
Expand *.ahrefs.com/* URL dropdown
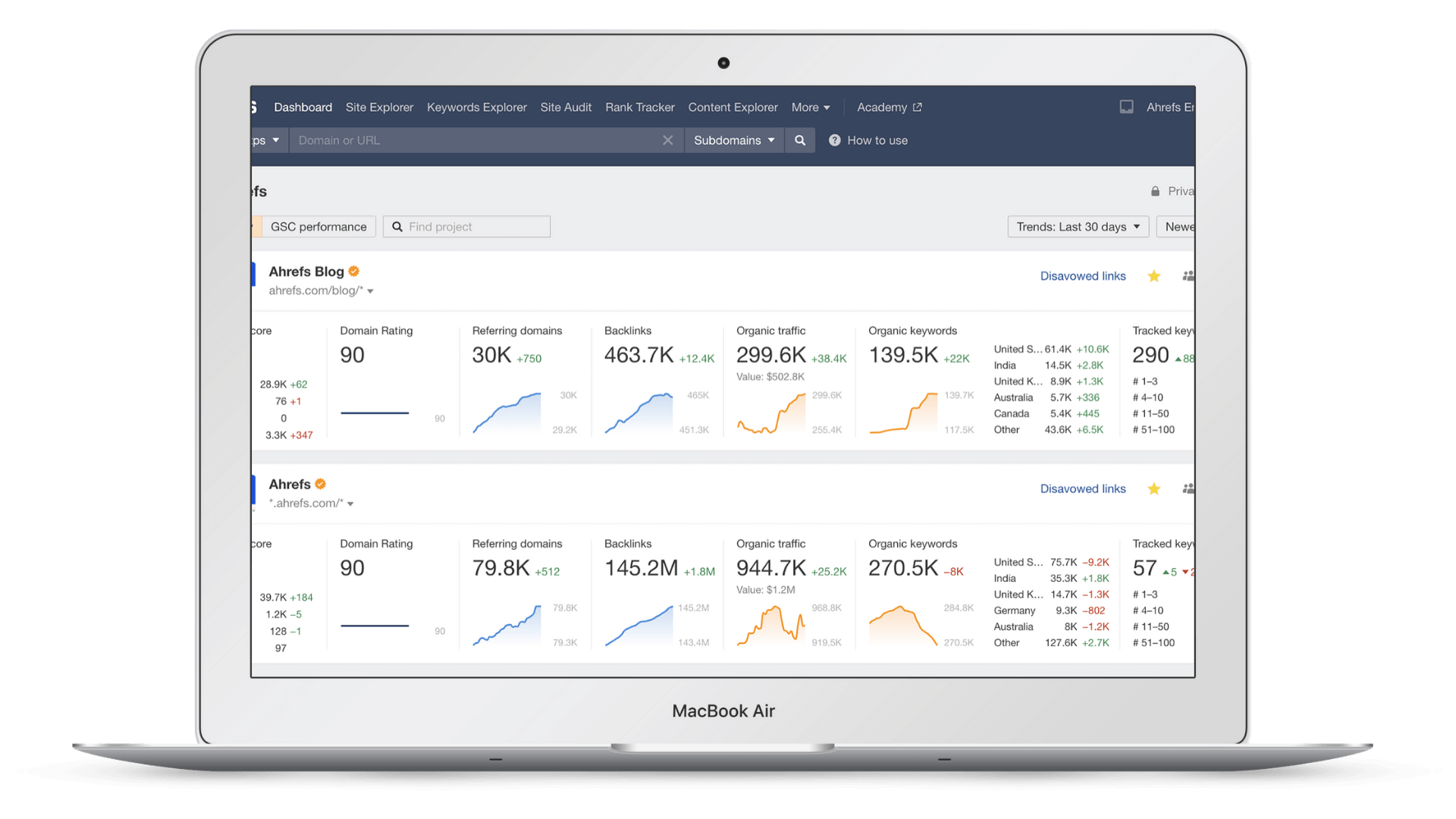[350, 504]
